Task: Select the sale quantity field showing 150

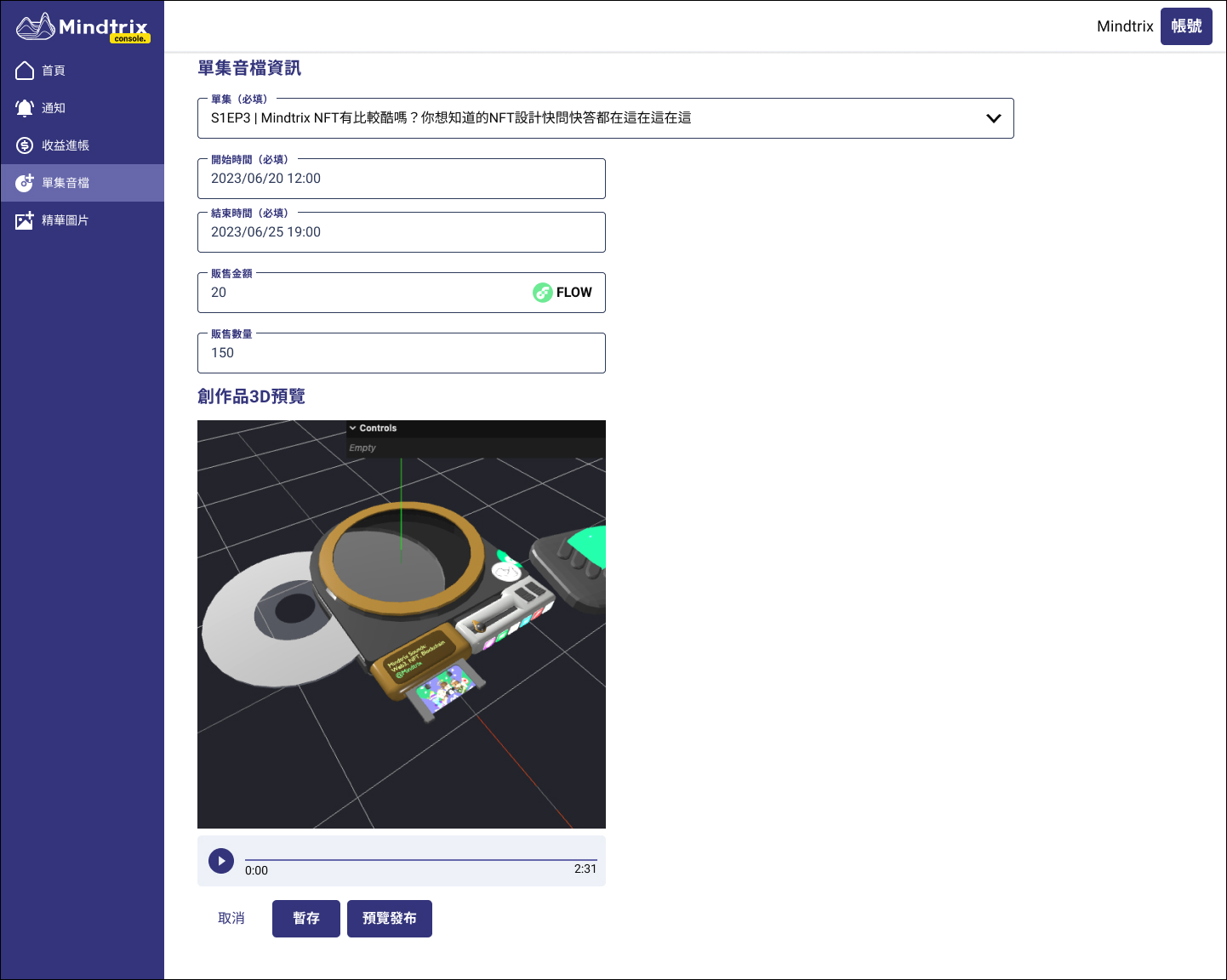Action: click(401, 353)
